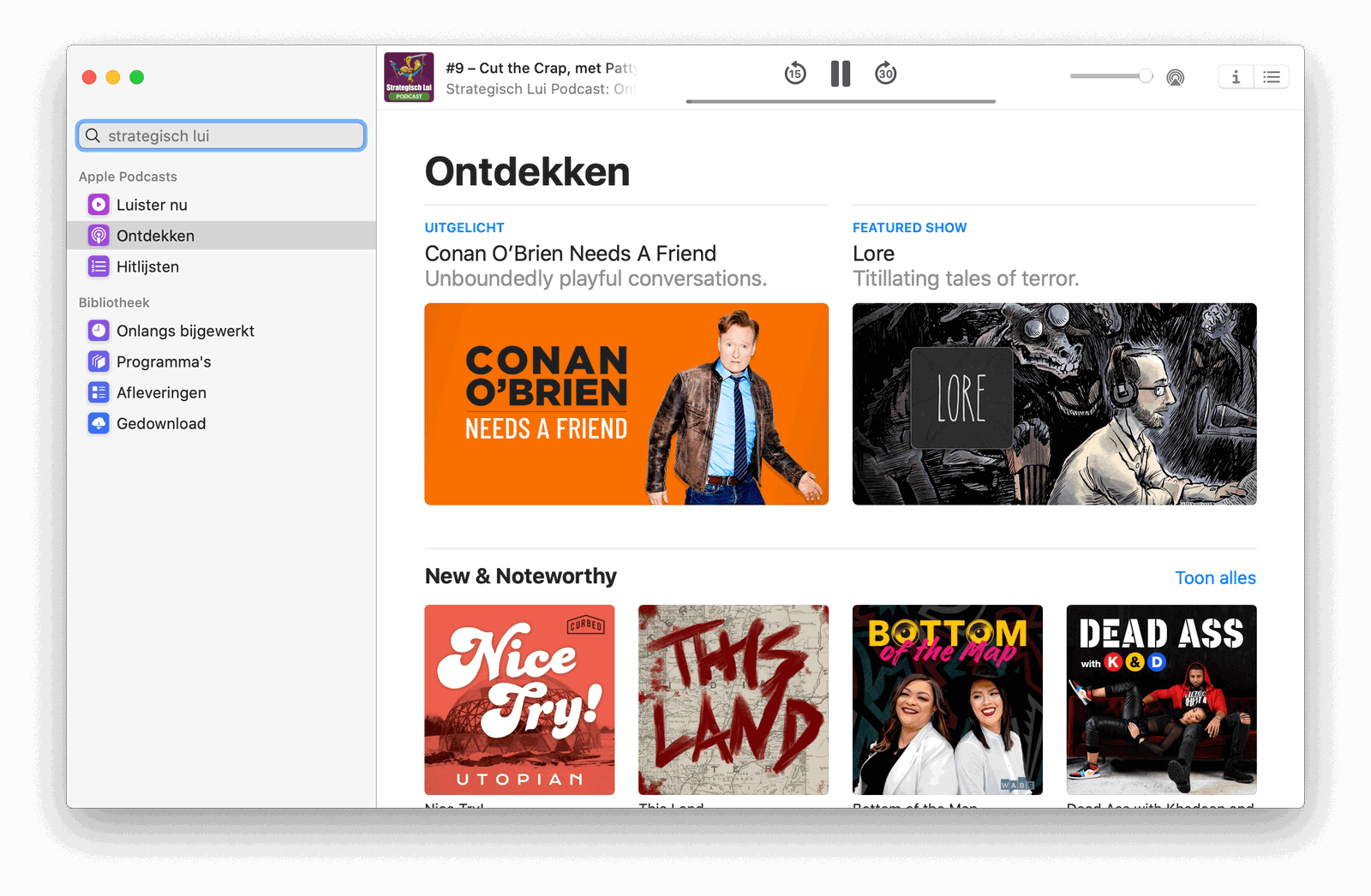Screen dimensions: 1371x896
Task: Open the This Land podcast cover
Action: click(x=733, y=700)
